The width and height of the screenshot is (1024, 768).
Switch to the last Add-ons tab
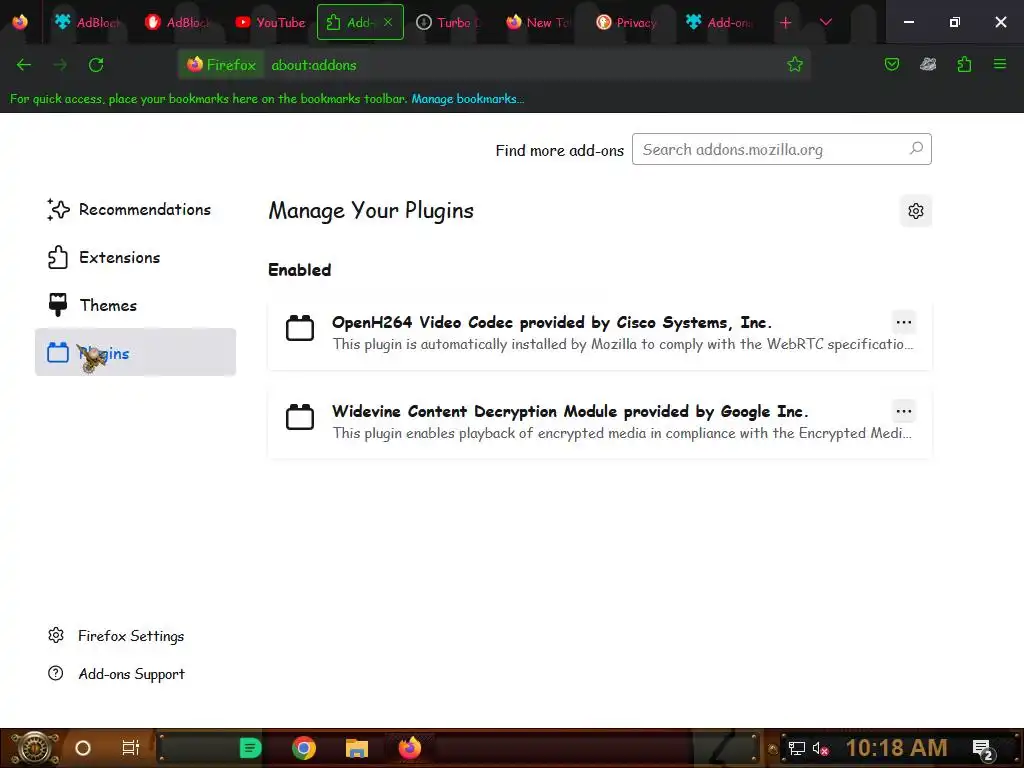coord(720,22)
